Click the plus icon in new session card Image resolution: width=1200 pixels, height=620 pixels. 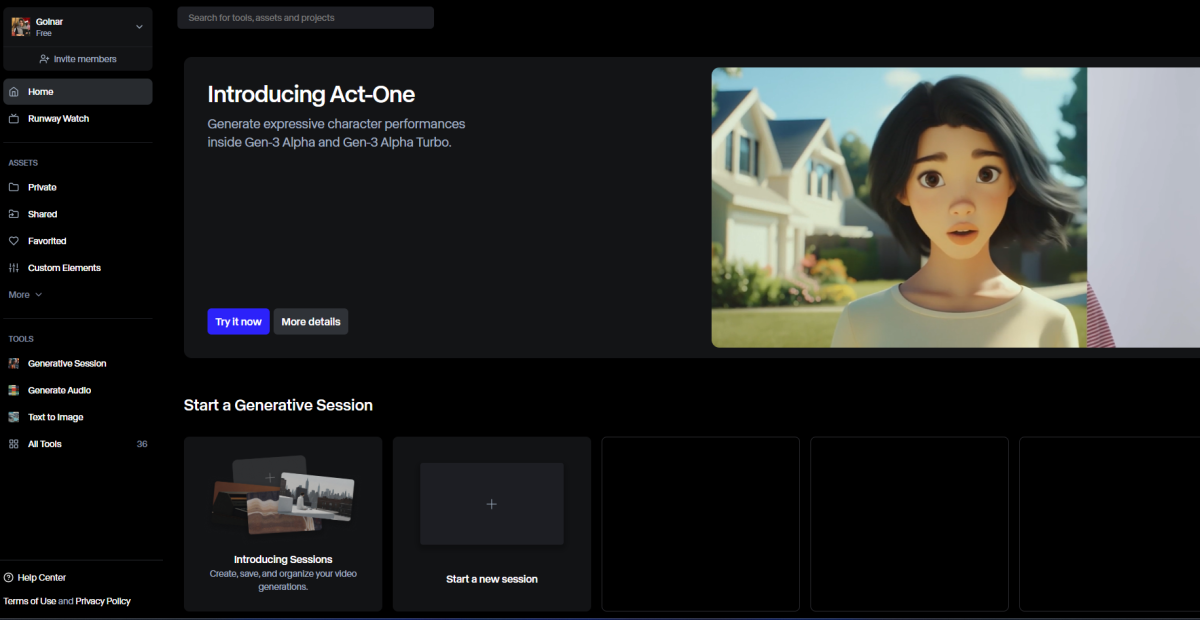[491, 504]
